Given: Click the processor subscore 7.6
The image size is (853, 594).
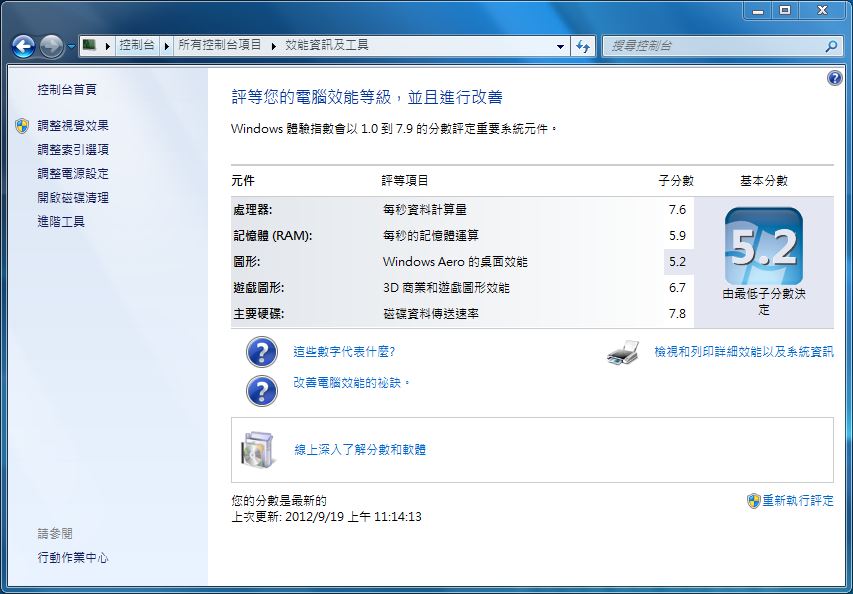Looking at the screenshot, I should click(677, 210).
